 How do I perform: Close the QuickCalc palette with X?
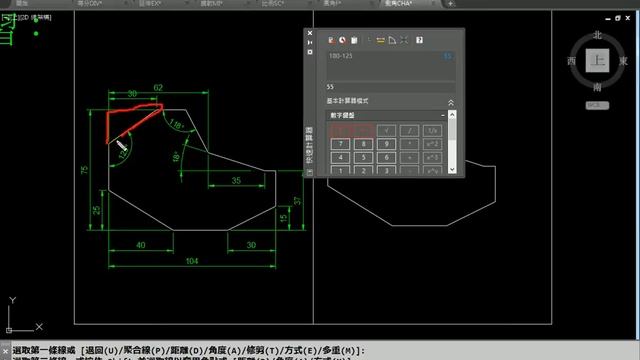click(x=310, y=33)
